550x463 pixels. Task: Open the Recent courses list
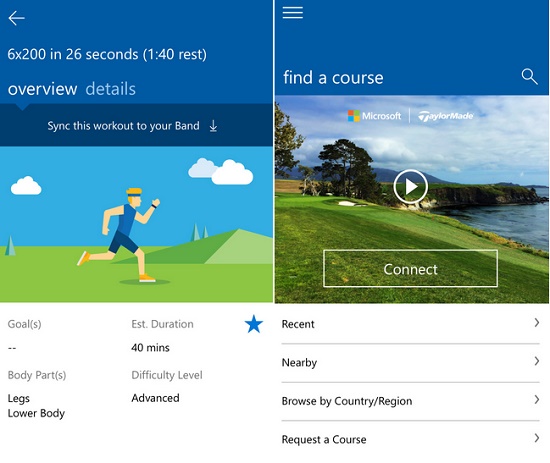[x=410, y=324]
